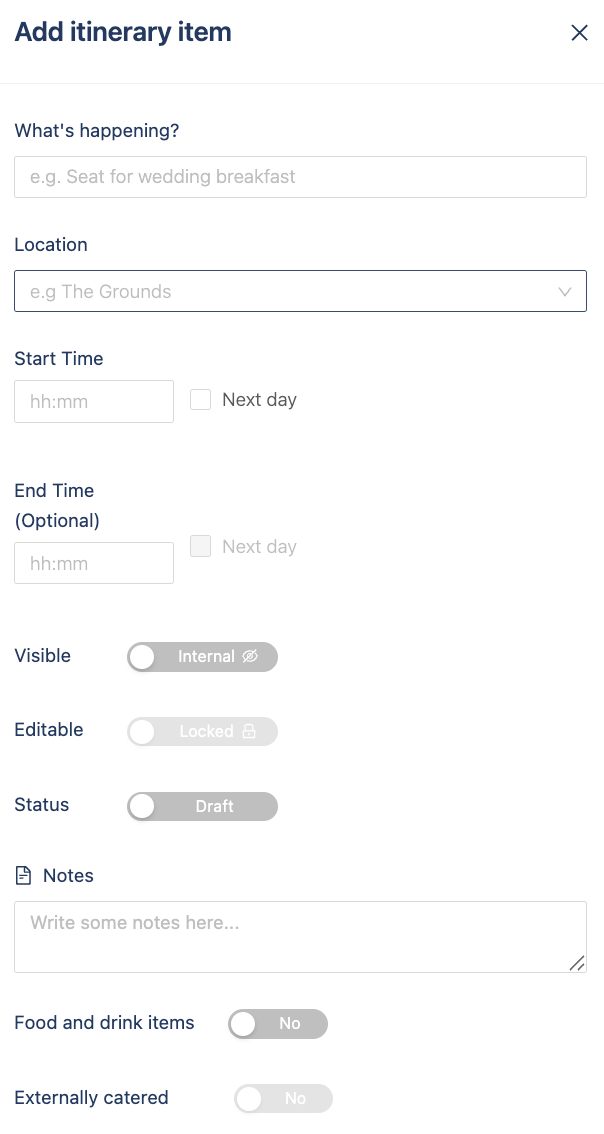
Task: Click the Notes textarea resize handle
Action: 577,963
